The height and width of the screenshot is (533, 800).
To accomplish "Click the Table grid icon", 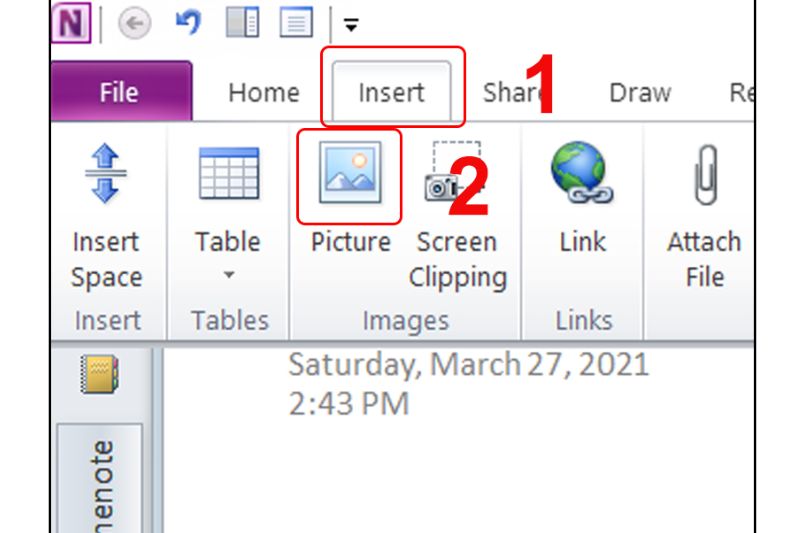I will point(228,174).
